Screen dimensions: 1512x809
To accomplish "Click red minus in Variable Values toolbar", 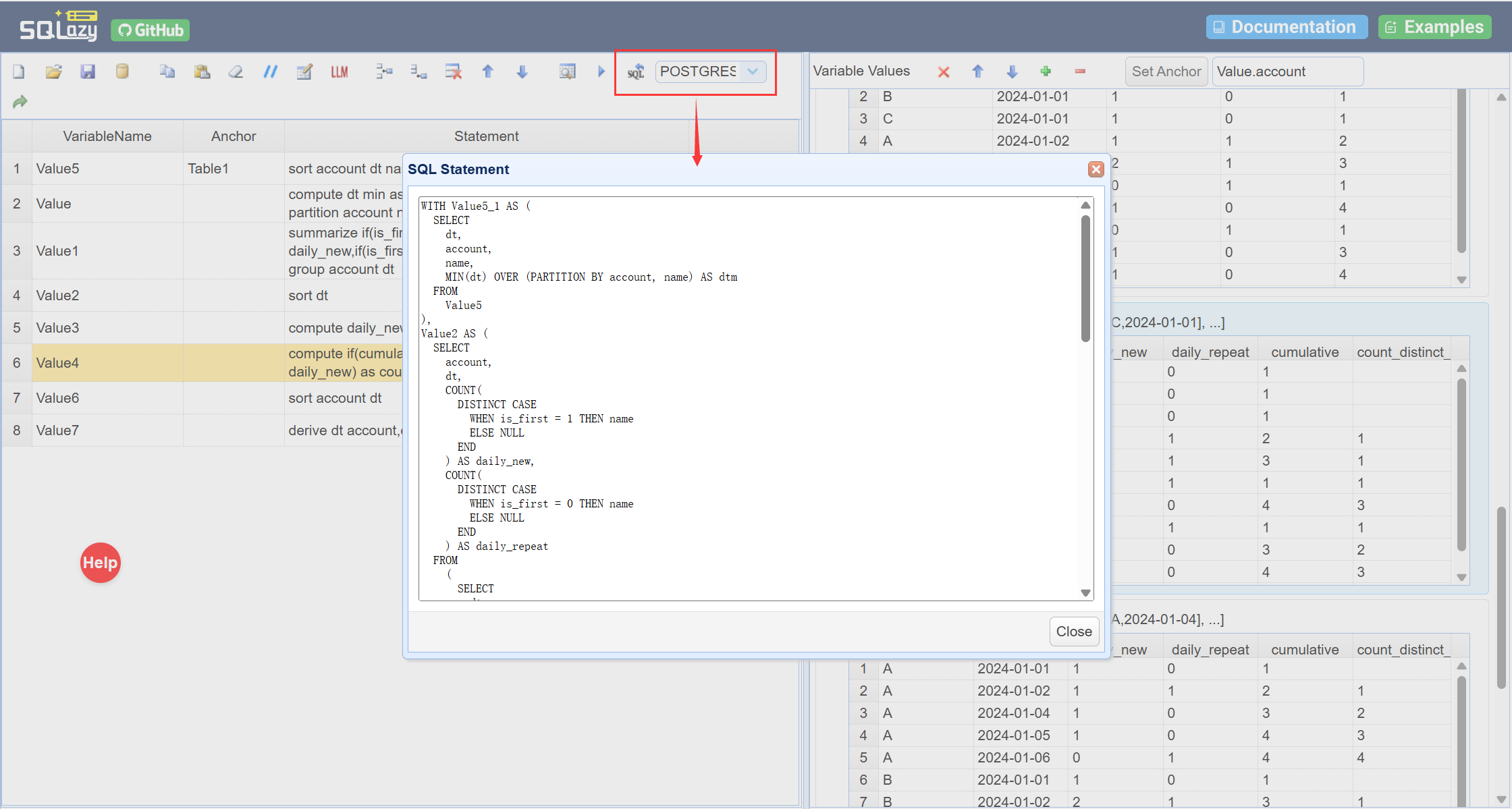I will [1080, 72].
